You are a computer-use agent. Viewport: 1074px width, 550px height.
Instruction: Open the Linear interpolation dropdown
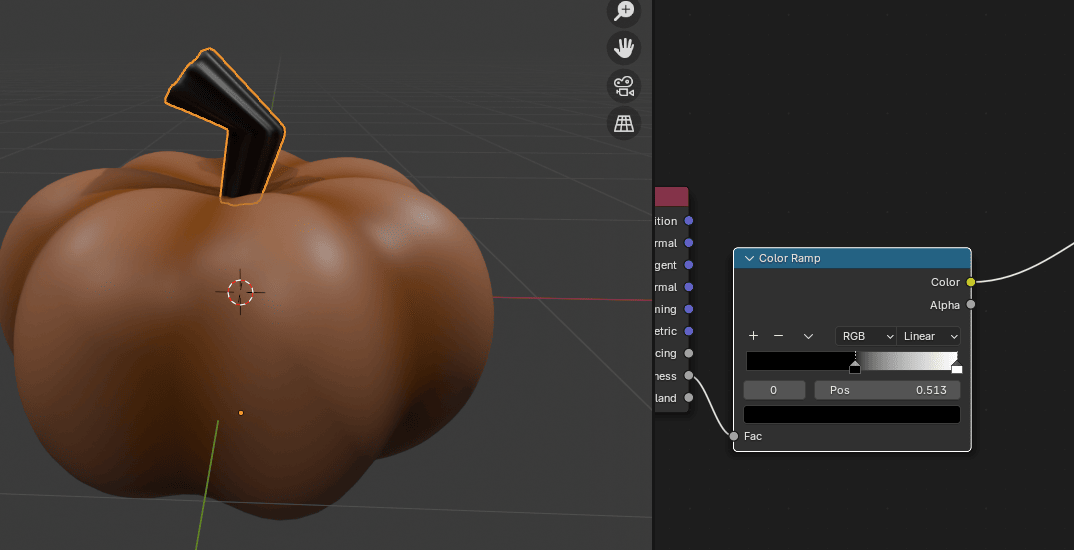coord(929,336)
